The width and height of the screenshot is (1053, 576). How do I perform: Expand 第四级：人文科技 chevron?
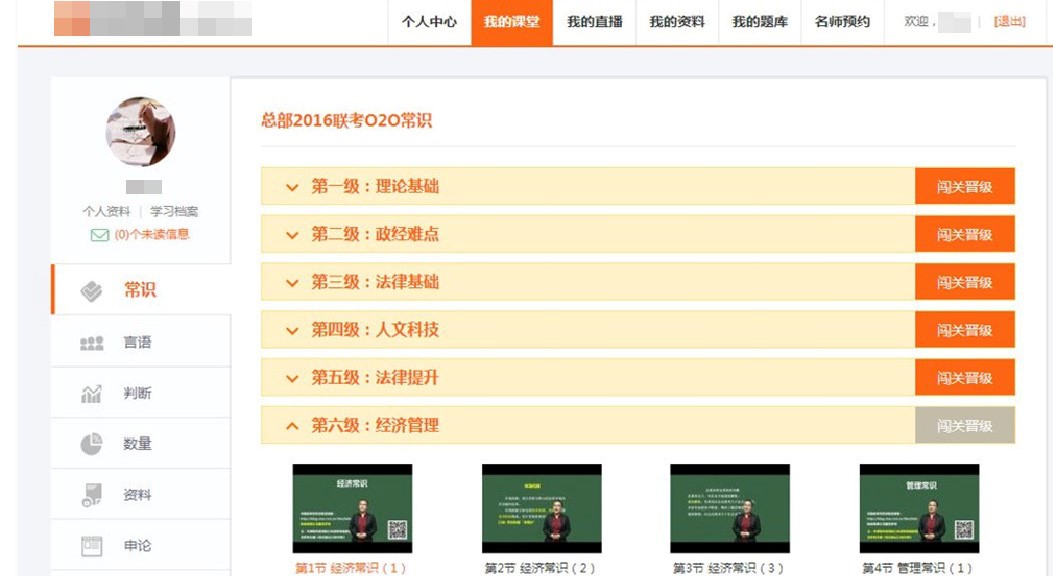[x=292, y=330]
